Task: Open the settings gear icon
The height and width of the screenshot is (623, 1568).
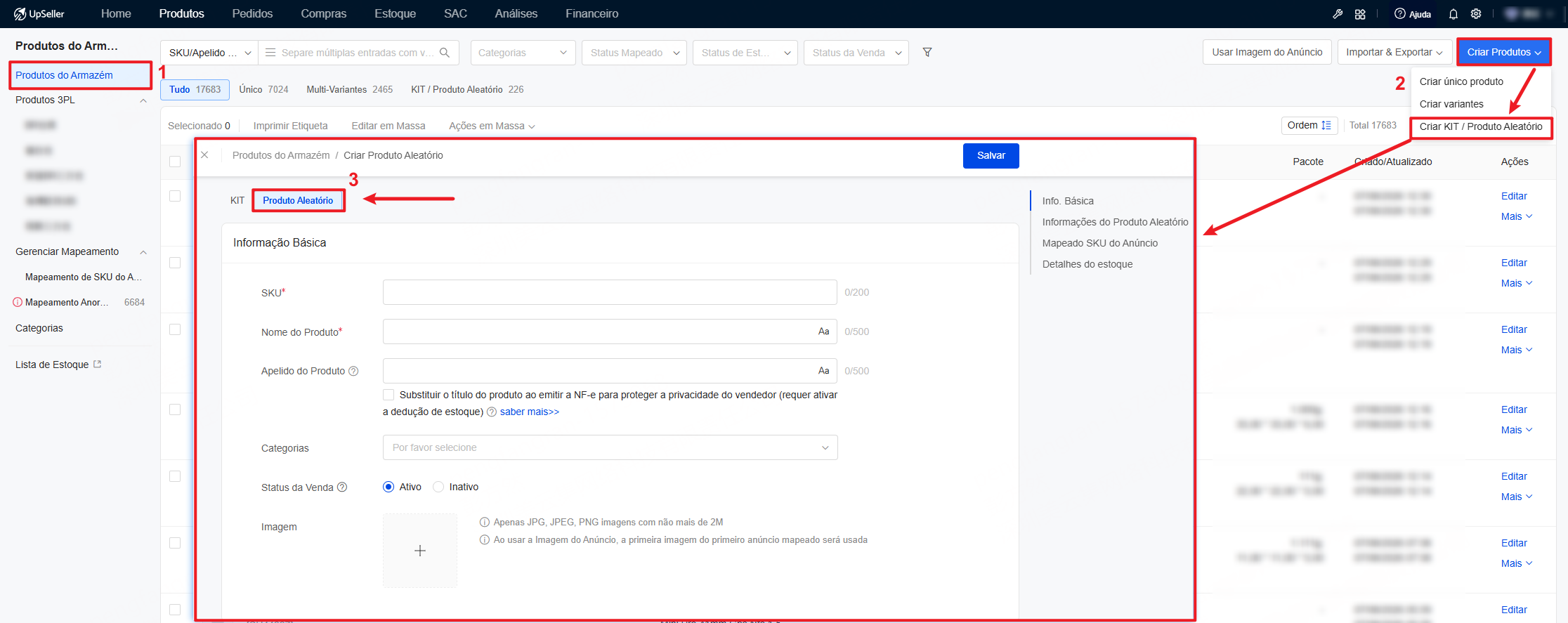Action: pos(1476,14)
